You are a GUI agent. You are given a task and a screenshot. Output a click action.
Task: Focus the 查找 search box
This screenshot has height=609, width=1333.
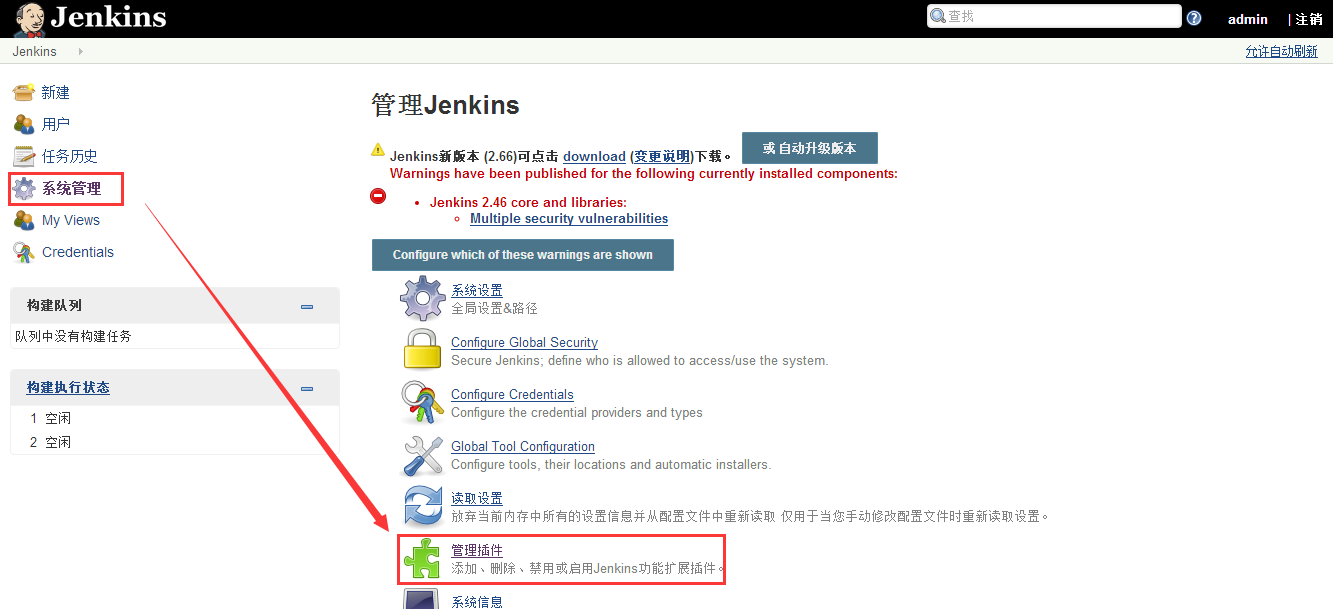1054,16
